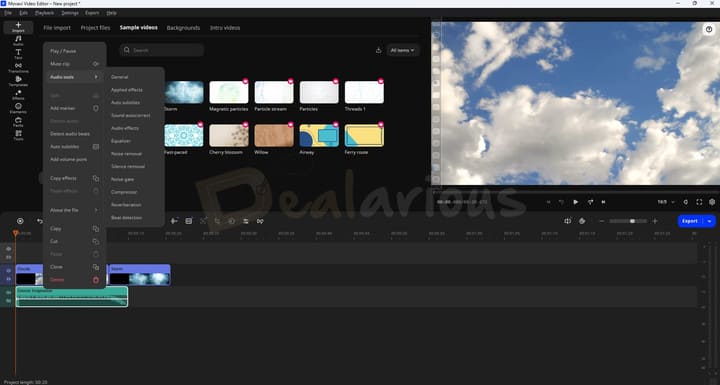Open the All items filter dropdown
The width and height of the screenshot is (720, 385).
[403, 50]
